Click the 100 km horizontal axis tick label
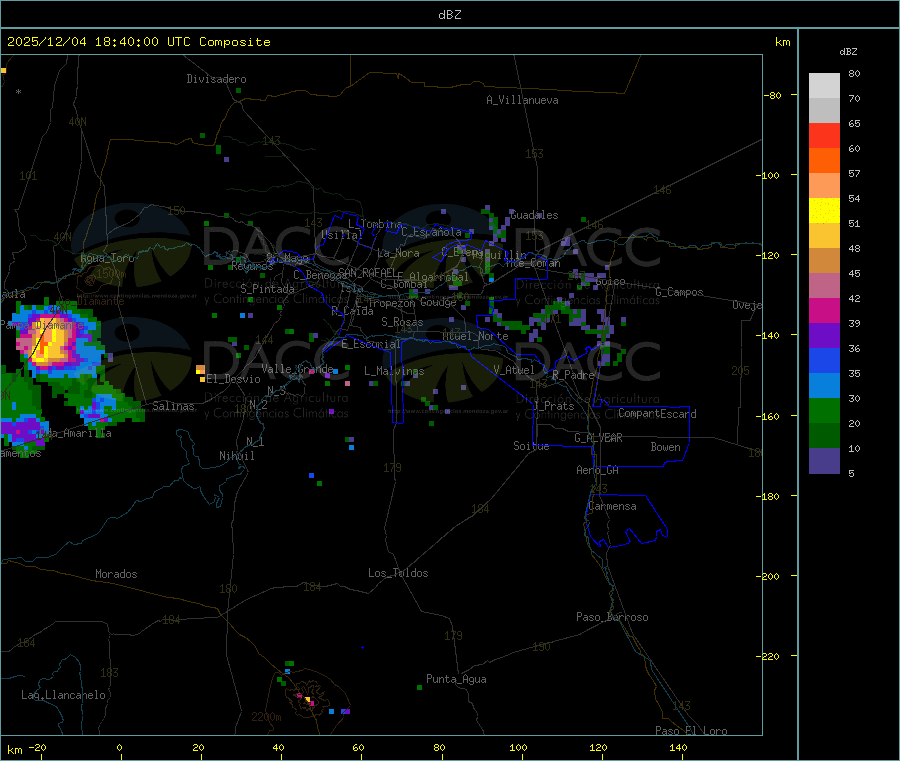The height and width of the screenshot is (761, 900). (518, 747)
